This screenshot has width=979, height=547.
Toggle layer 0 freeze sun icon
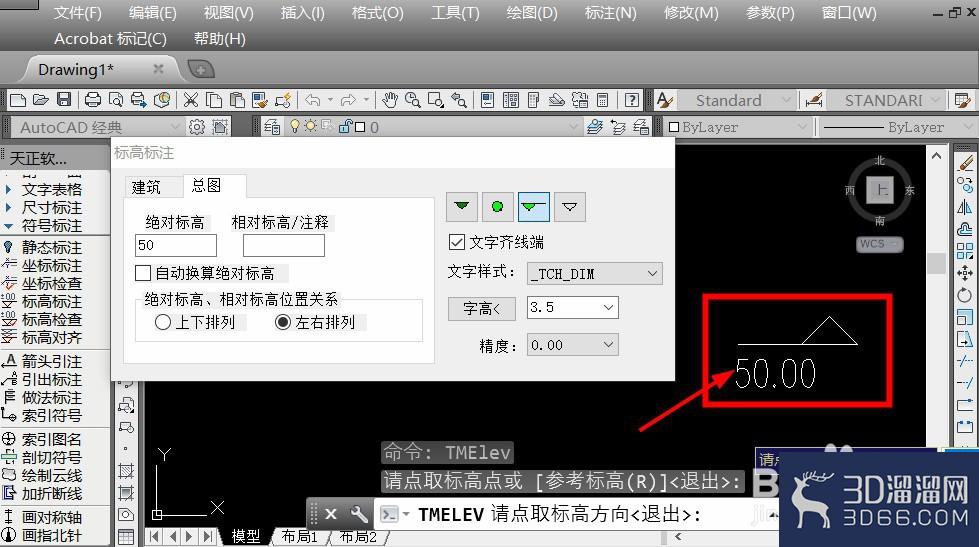point(310,126)
